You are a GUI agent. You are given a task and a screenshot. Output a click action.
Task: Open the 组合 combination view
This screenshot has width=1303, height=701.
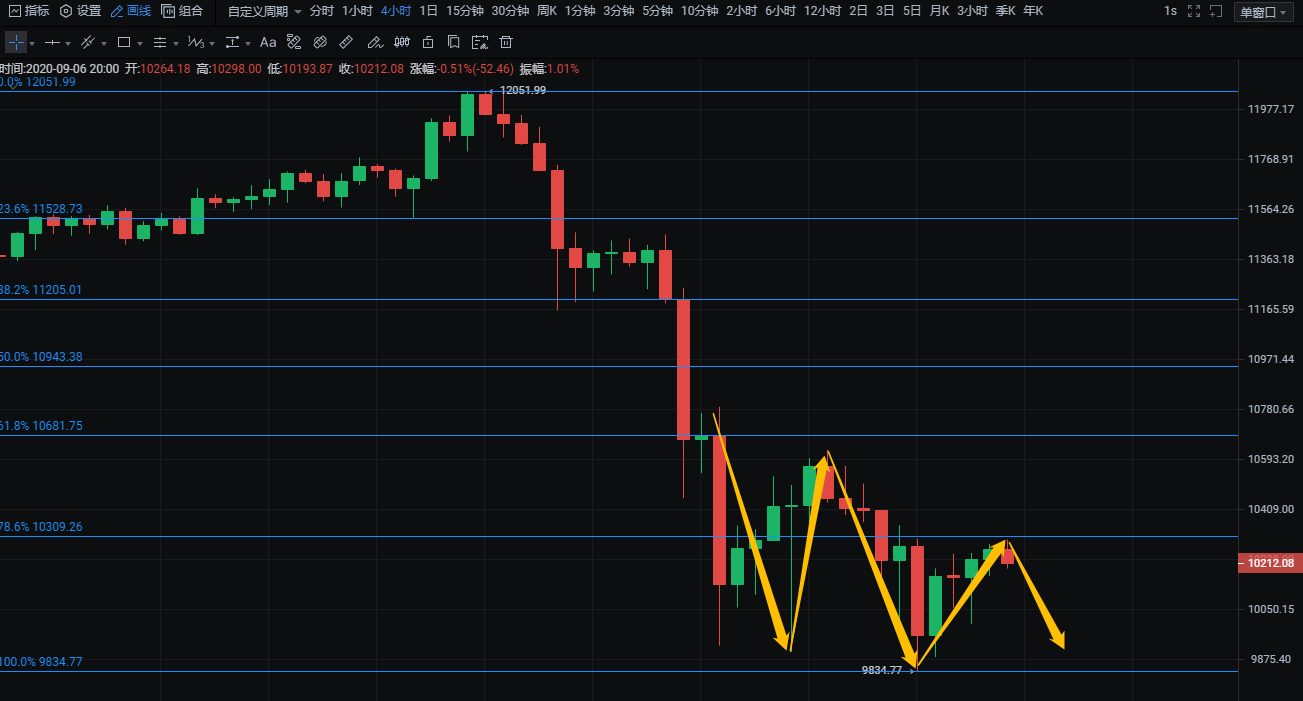(x=182, y=11)
